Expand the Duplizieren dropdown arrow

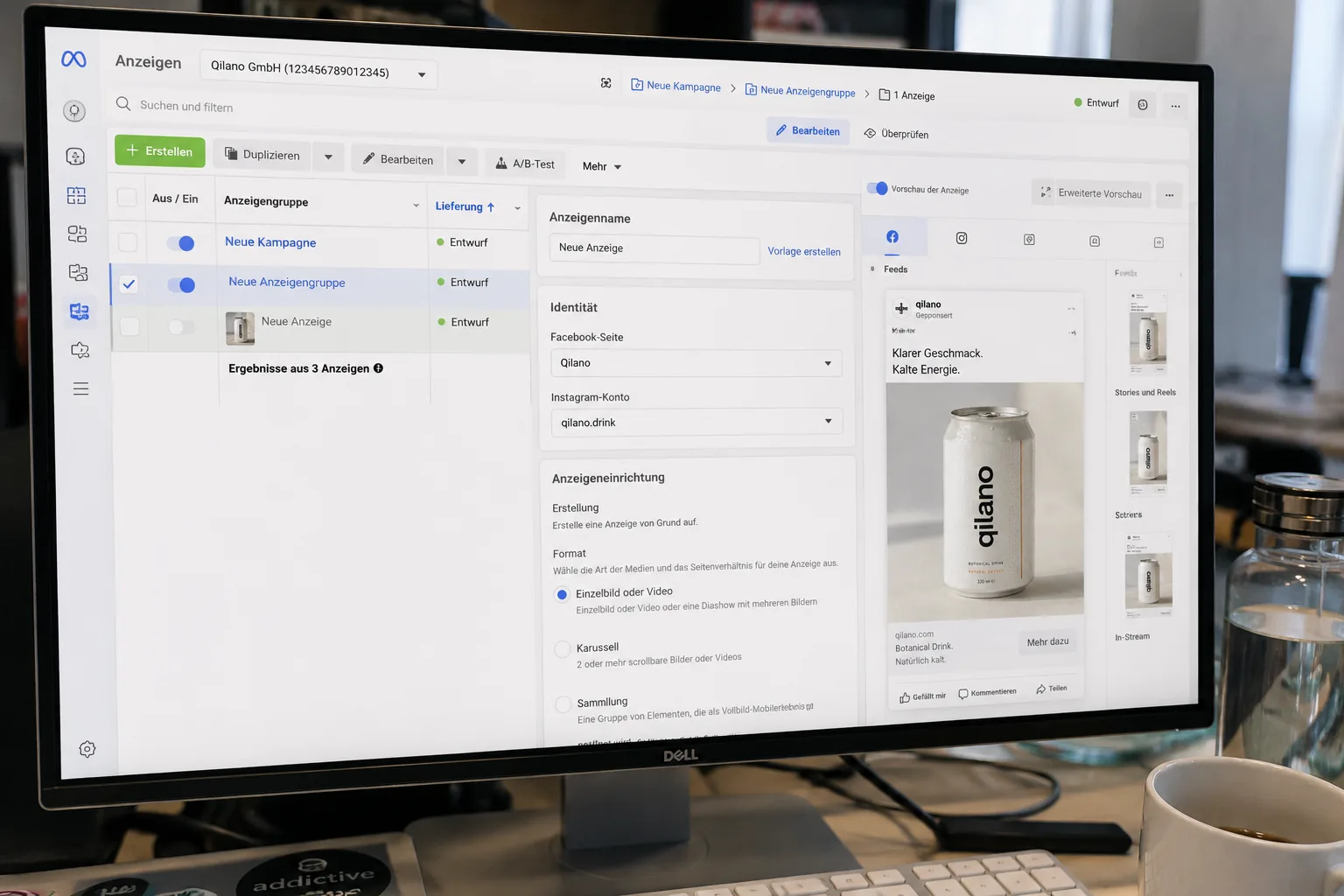point(328,157)
